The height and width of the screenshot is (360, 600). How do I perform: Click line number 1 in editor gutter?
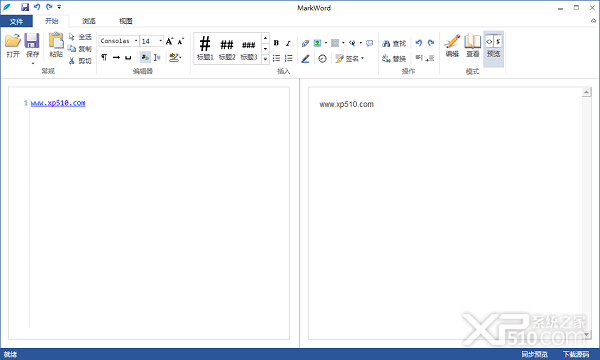[26, 103]
